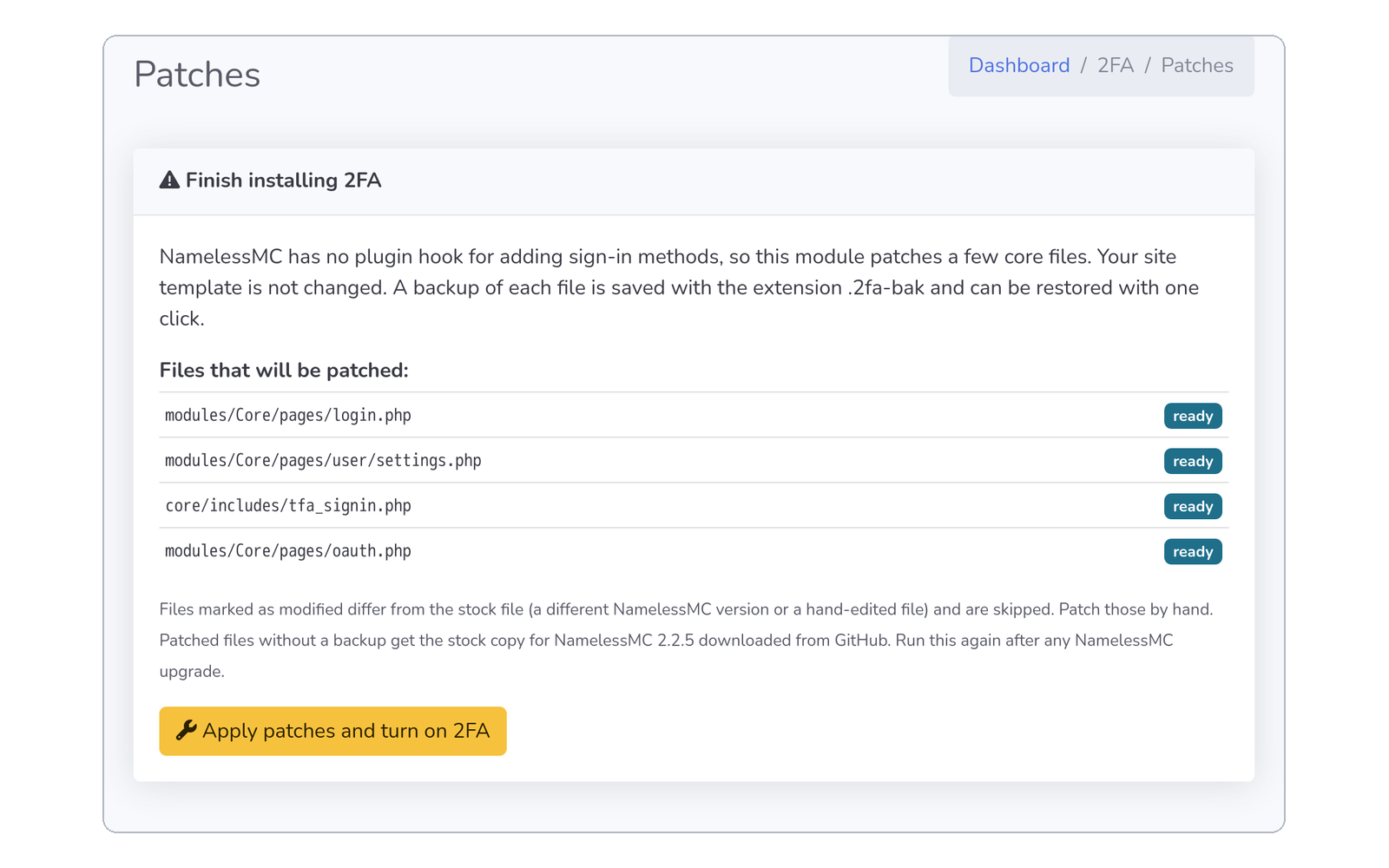Click the wrench icon on the Apply button

click(x=186, y=730)
